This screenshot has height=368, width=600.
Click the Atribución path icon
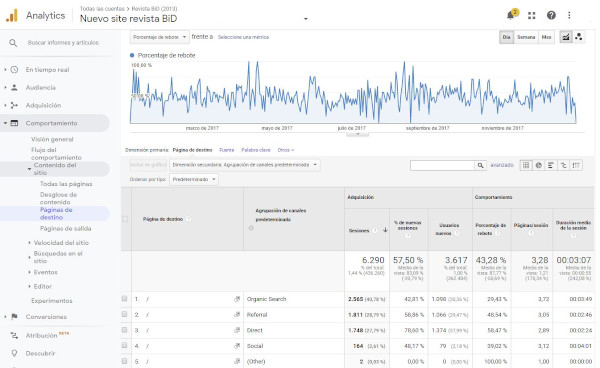tap(14, 335)
